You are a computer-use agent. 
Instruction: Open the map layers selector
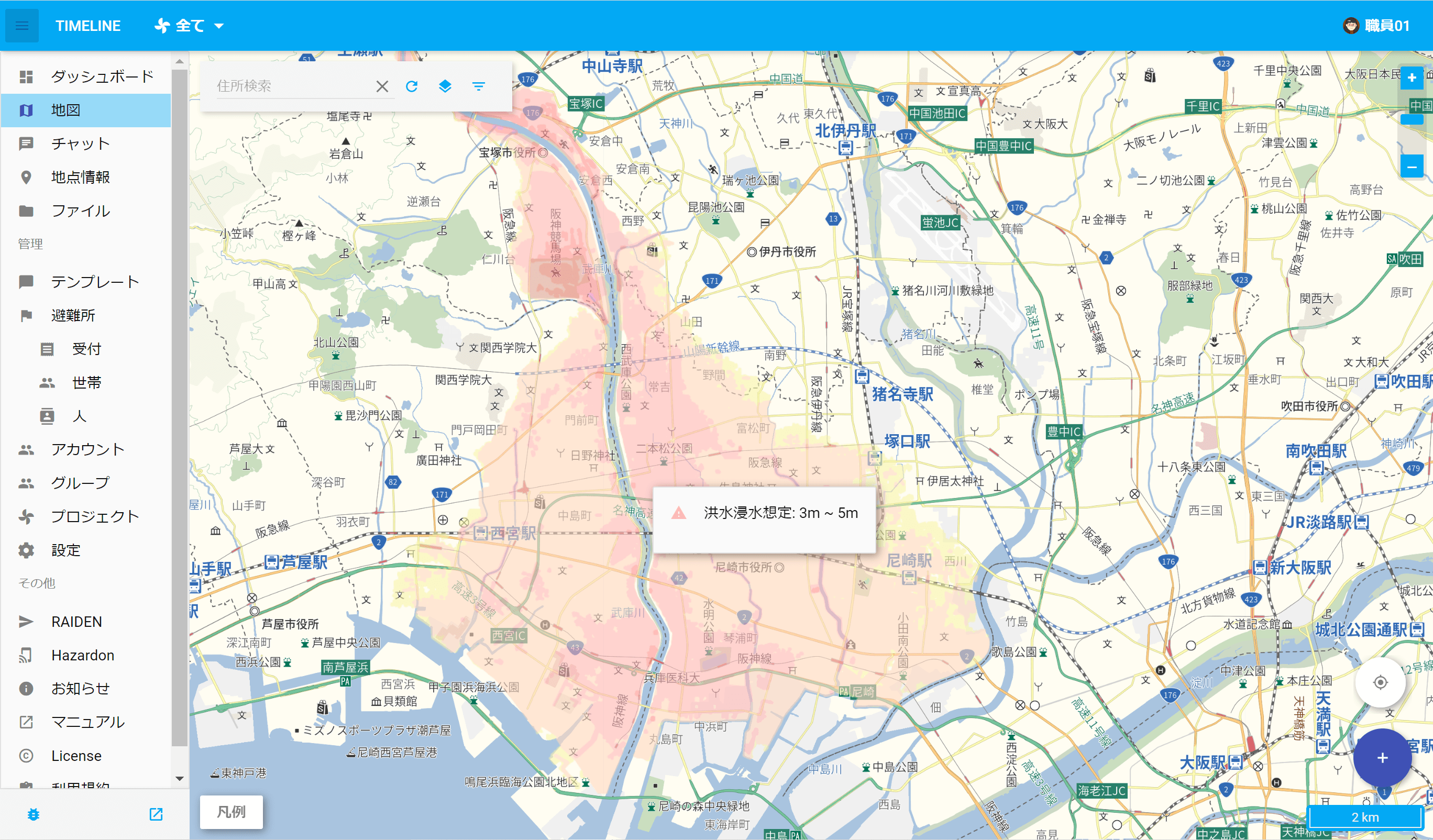coord(445,86)
